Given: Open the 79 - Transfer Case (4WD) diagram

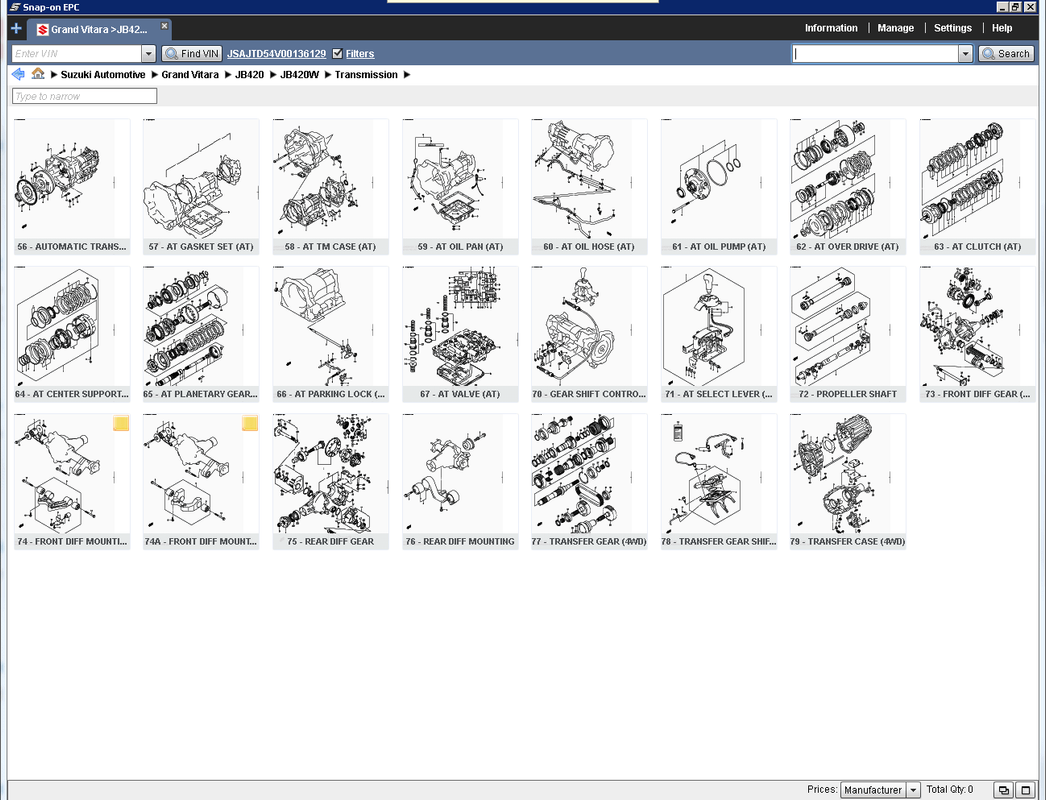Looking at the screenshot, I should 848,482.
